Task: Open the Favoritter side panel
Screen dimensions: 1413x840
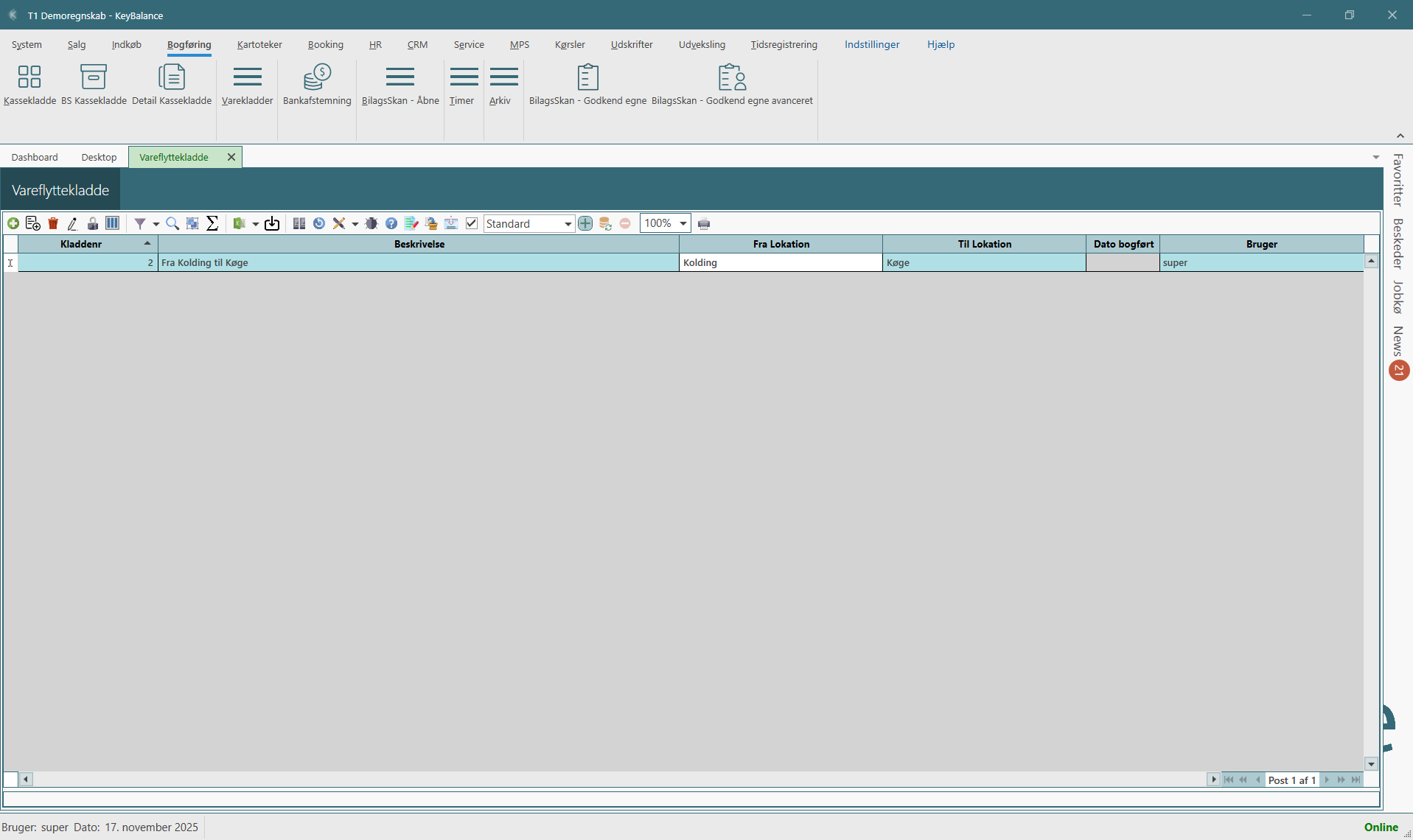Action: tap(1398, 180)
